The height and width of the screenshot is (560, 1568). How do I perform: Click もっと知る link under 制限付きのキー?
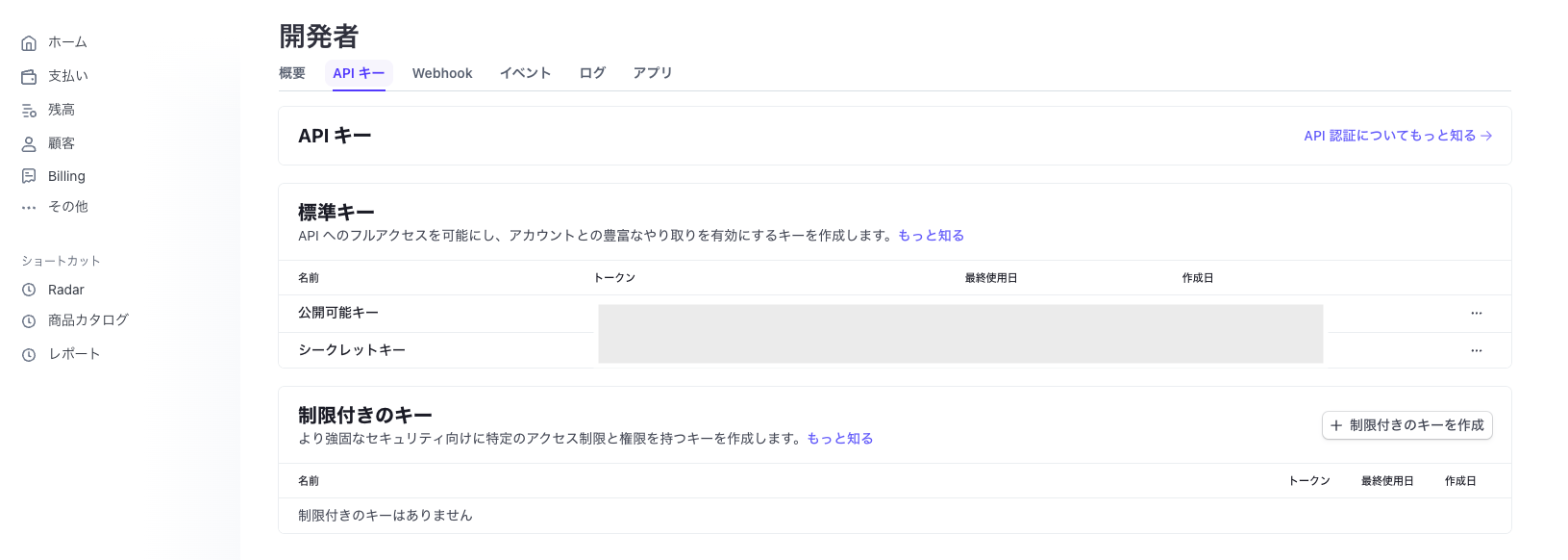(x=839, y=439)
